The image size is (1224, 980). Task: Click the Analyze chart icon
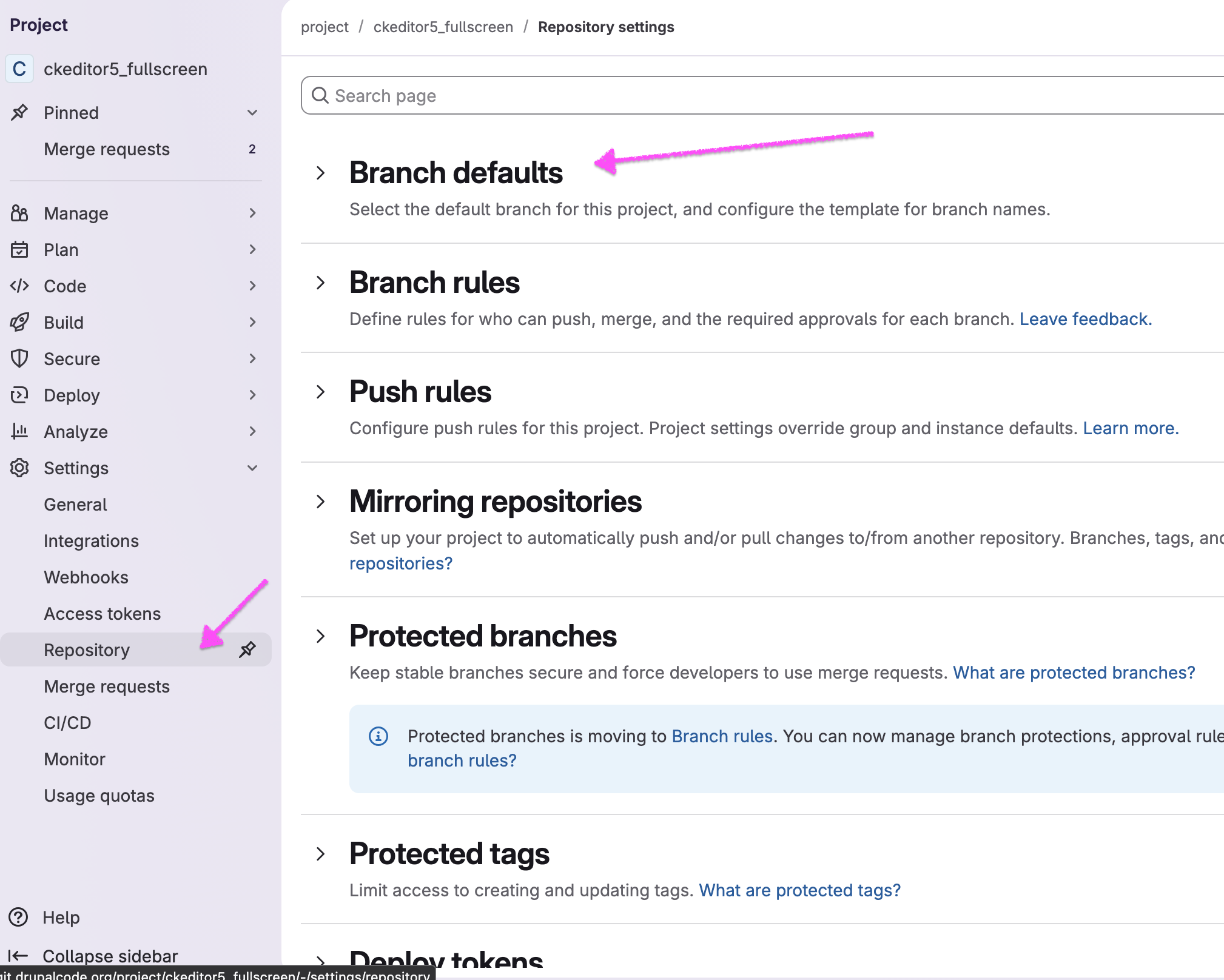pos(19,431)
